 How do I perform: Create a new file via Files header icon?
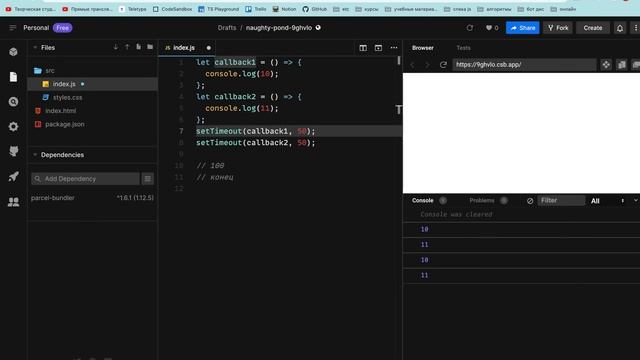(x=138, y=47)
